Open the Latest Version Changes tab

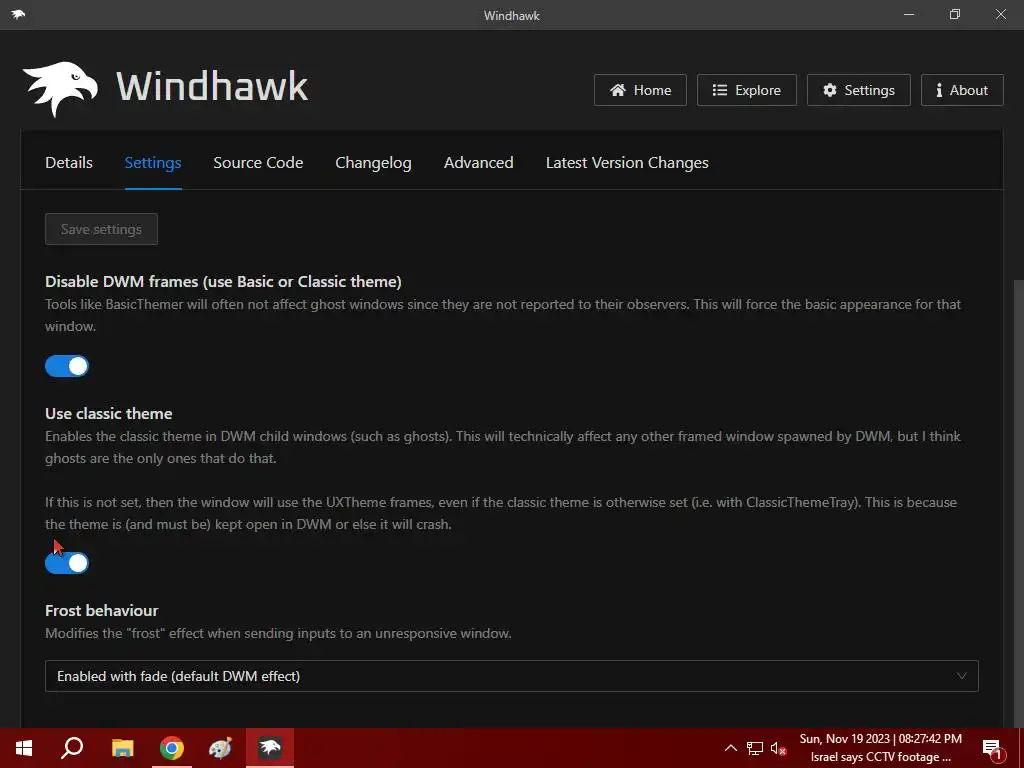[627, 163]
